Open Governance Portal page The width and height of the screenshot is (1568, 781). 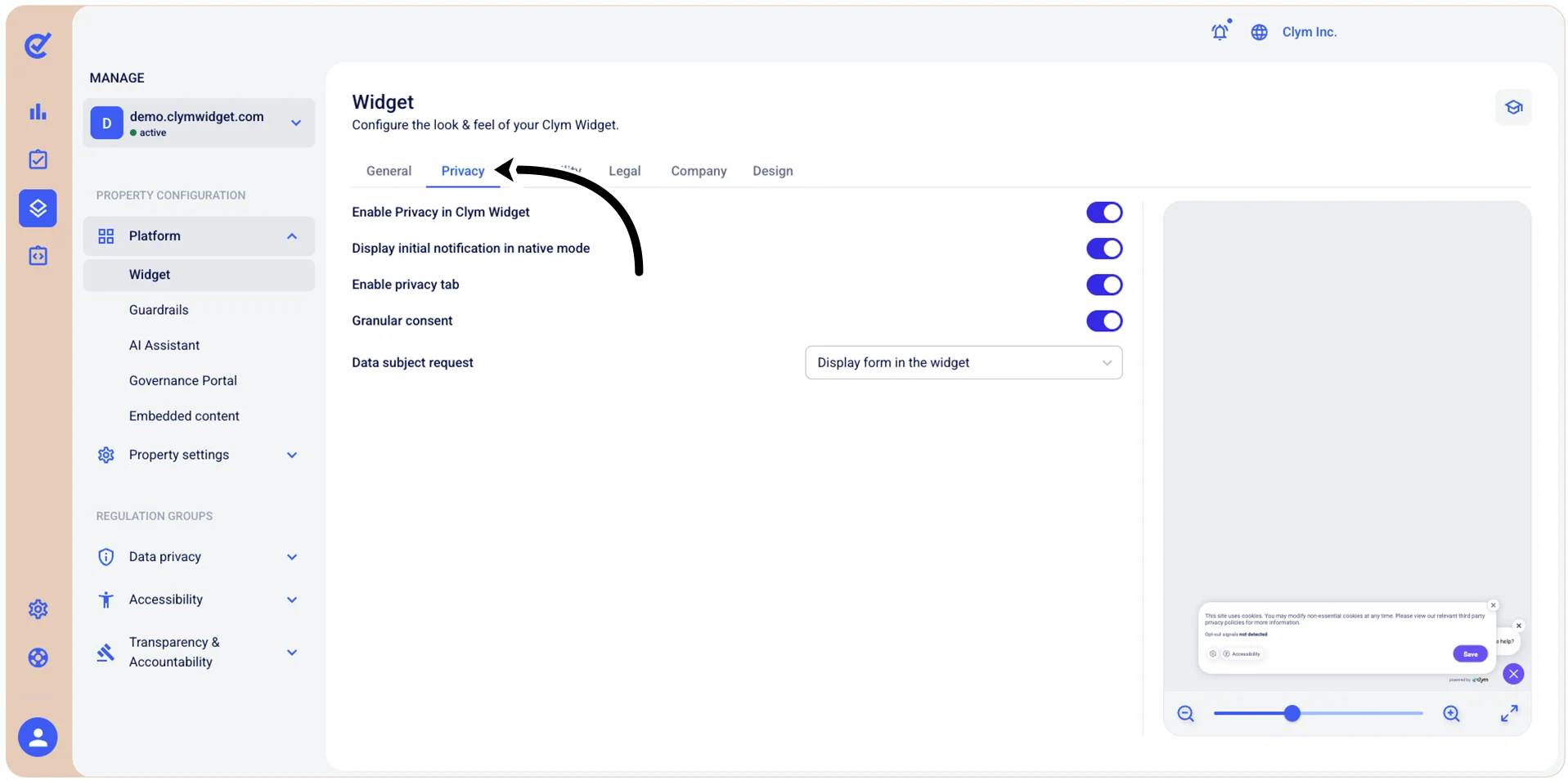(183, 380)
